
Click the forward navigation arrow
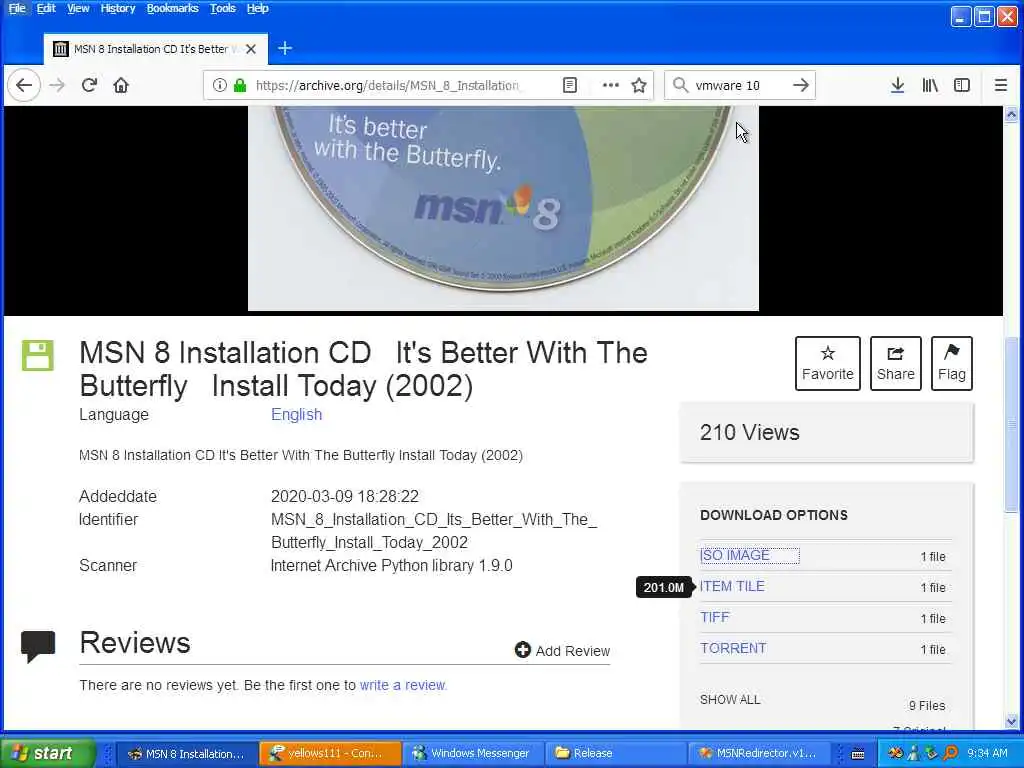[x=57, y=85]
